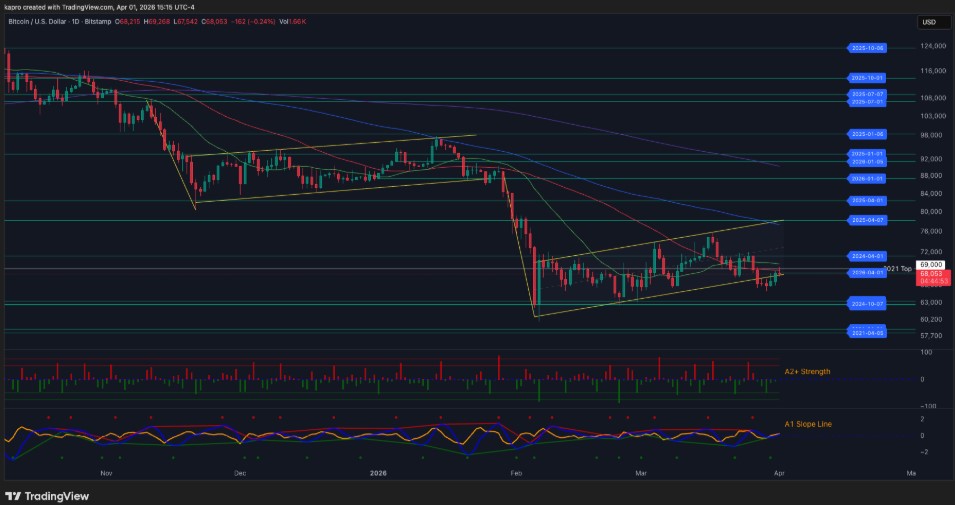Select the 2025-10-06 level label
This screenshot has height=505, width=955.
pyautogui.click(x=867, y=48)
